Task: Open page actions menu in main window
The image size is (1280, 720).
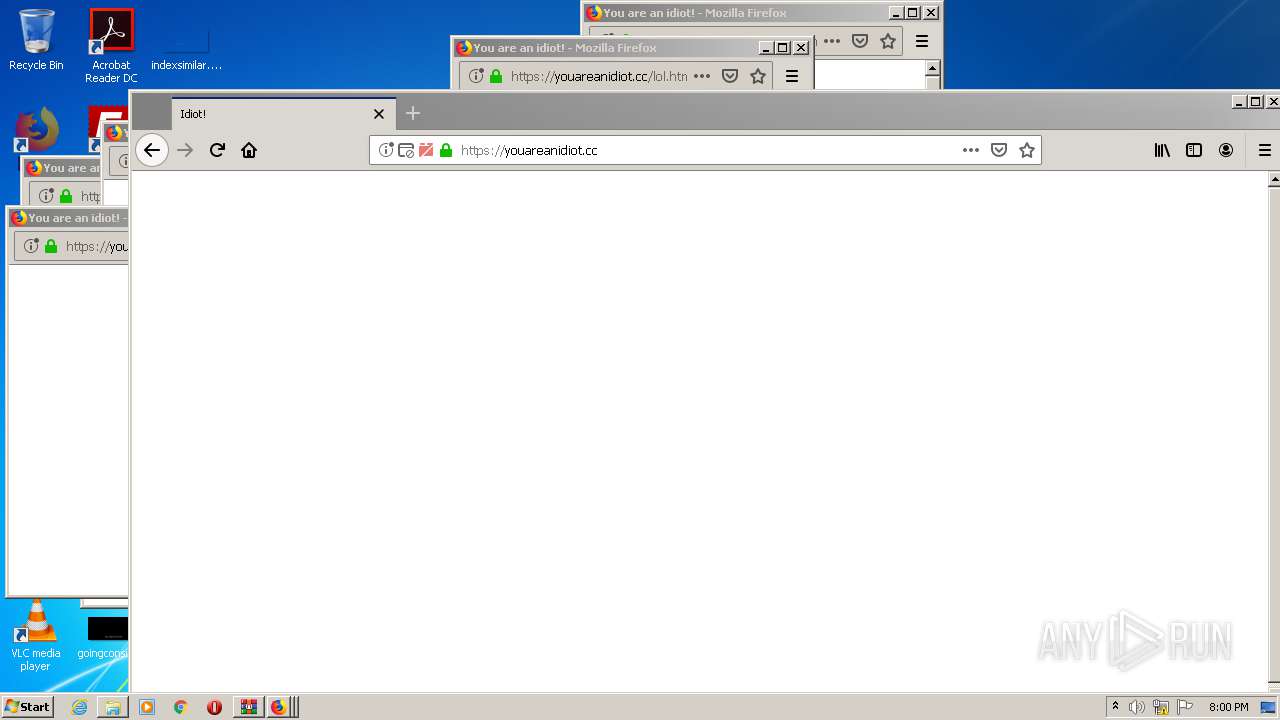Action: tap(971, 150)
